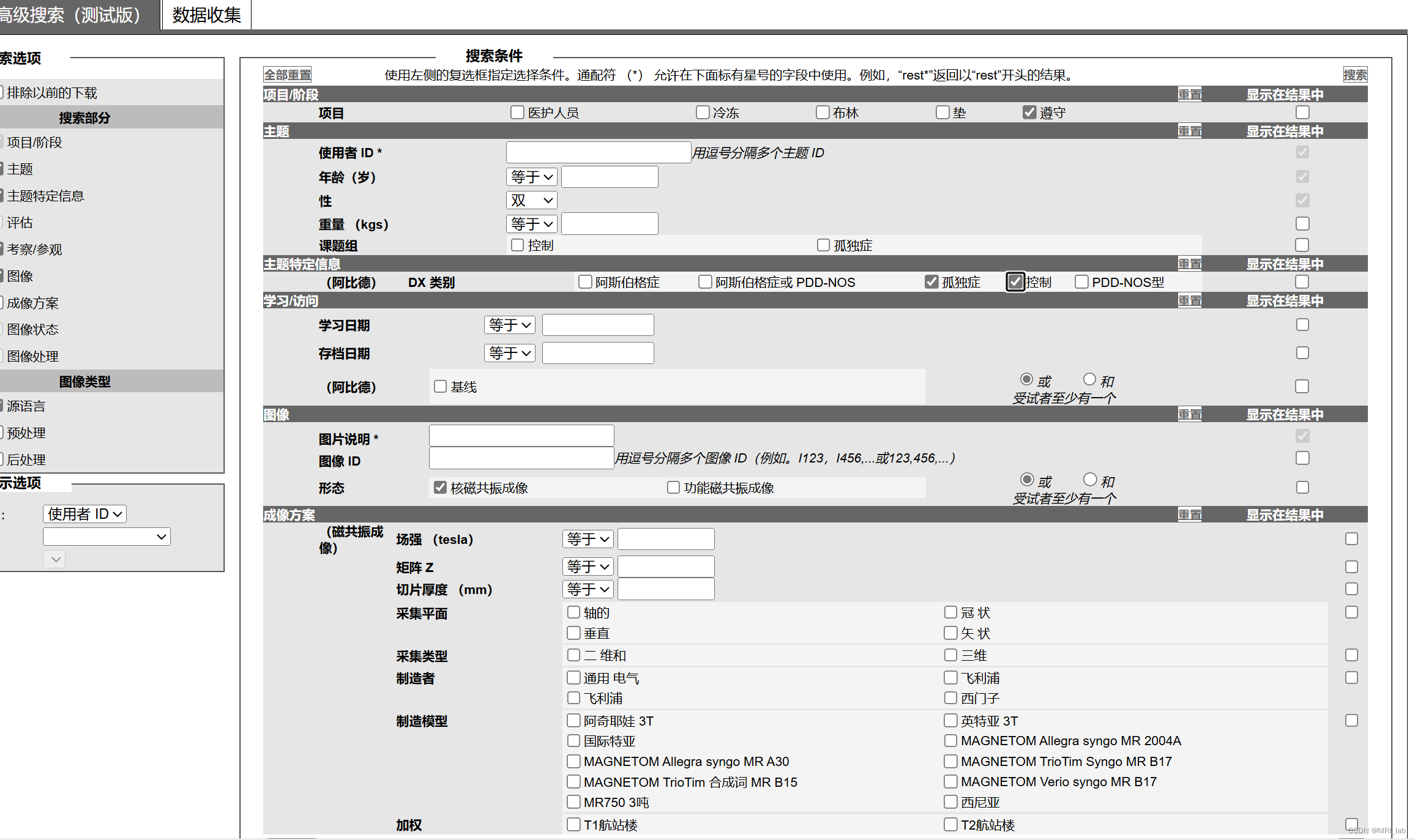Image resolution: width=1415 pixels, height=840 pixels.
Task: Check the 轴的 acquisition plane checkbox
Action: [573, 612]
